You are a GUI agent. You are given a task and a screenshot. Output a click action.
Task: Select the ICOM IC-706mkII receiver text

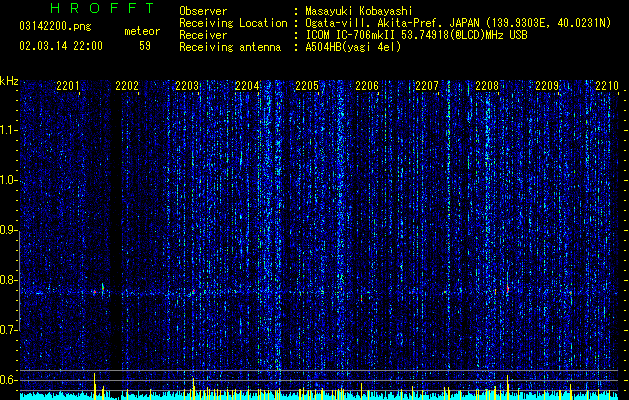pos(352,35)
